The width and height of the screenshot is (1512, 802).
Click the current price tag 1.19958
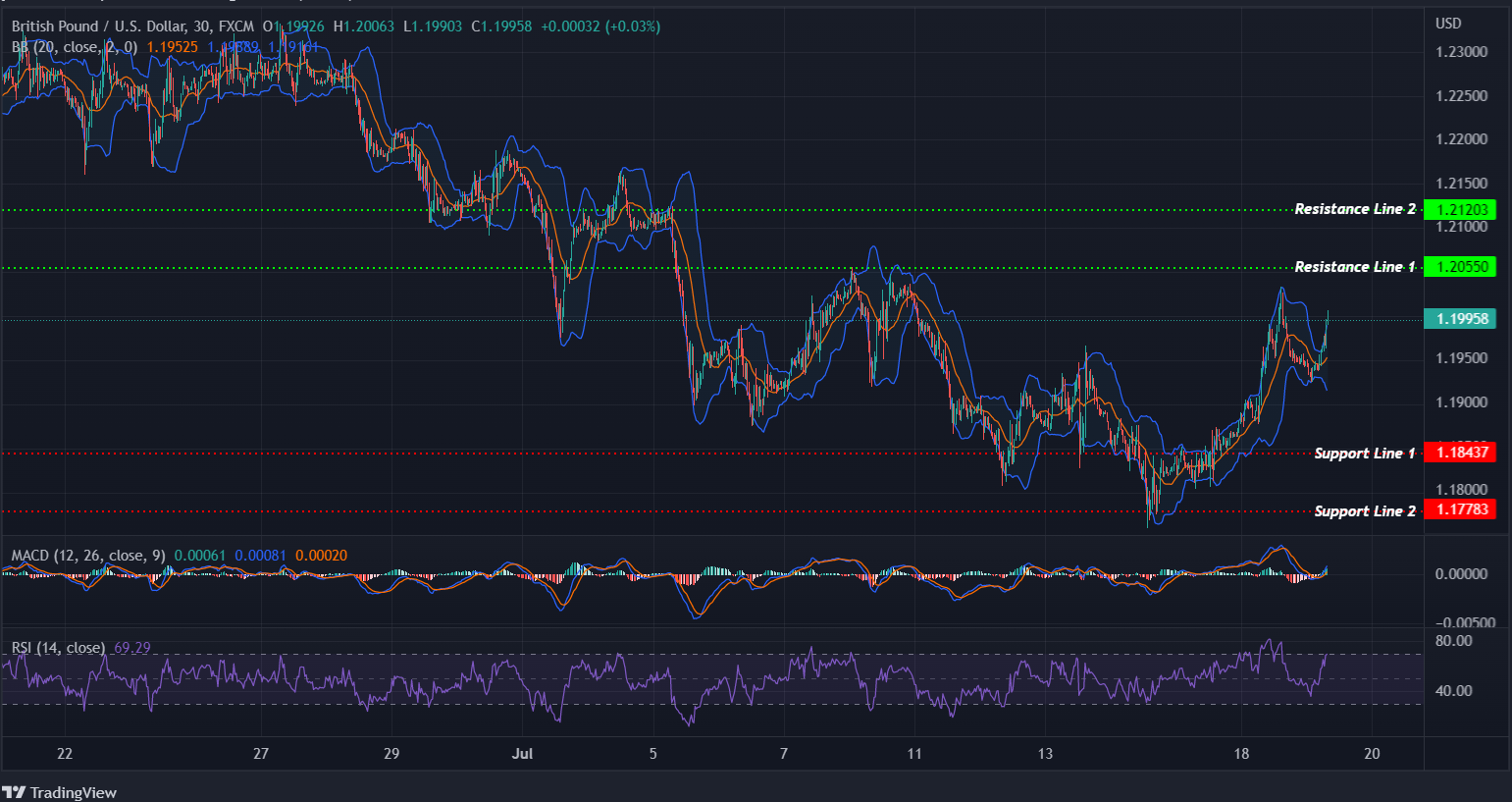coord(1460,318)
